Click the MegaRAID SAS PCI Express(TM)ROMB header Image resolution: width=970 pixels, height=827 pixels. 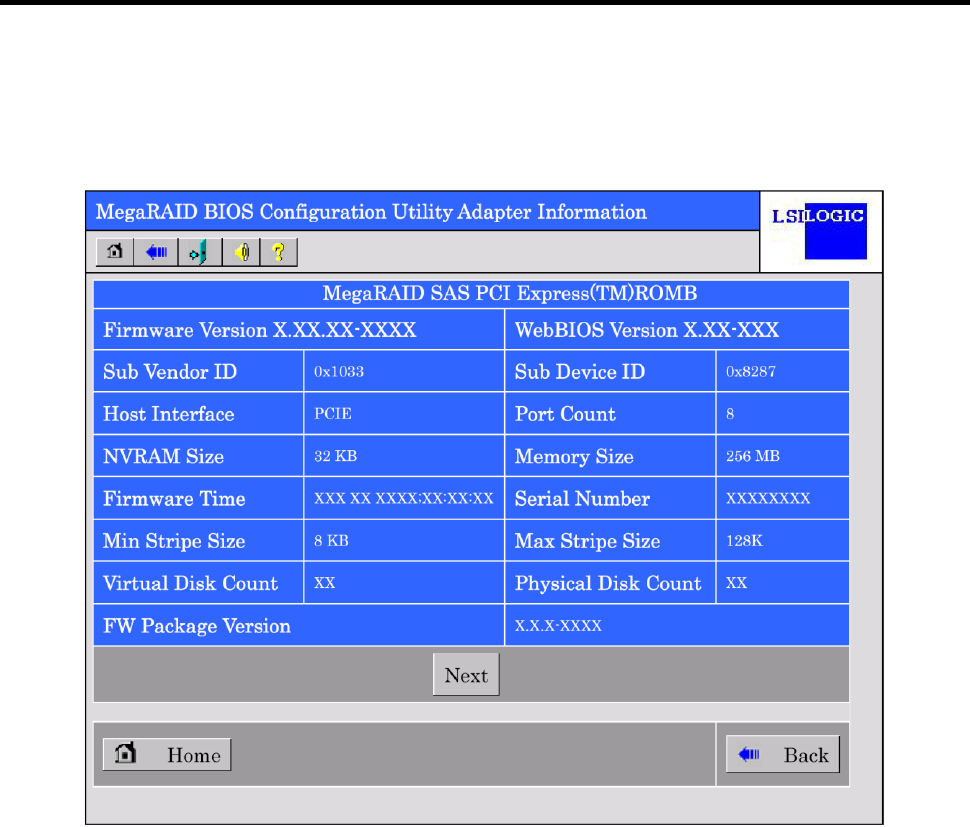click(471, 293)
